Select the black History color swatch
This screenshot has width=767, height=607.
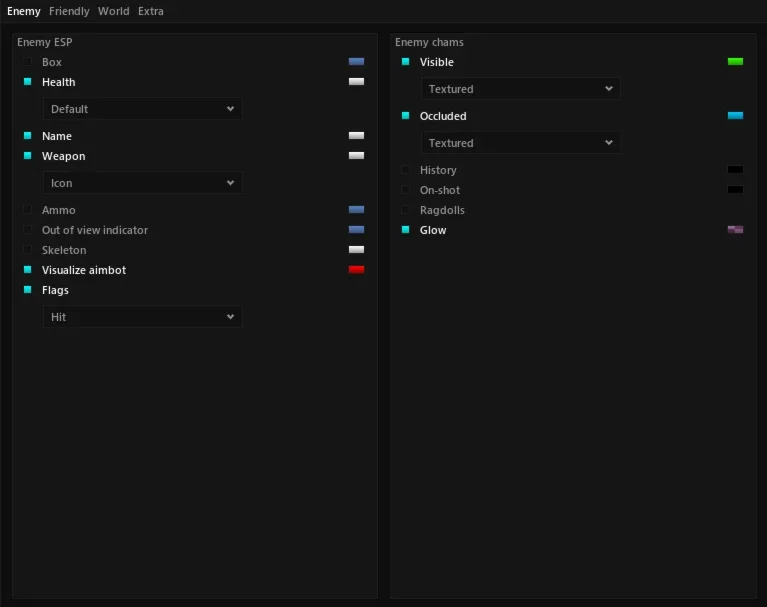coord(735,169)
